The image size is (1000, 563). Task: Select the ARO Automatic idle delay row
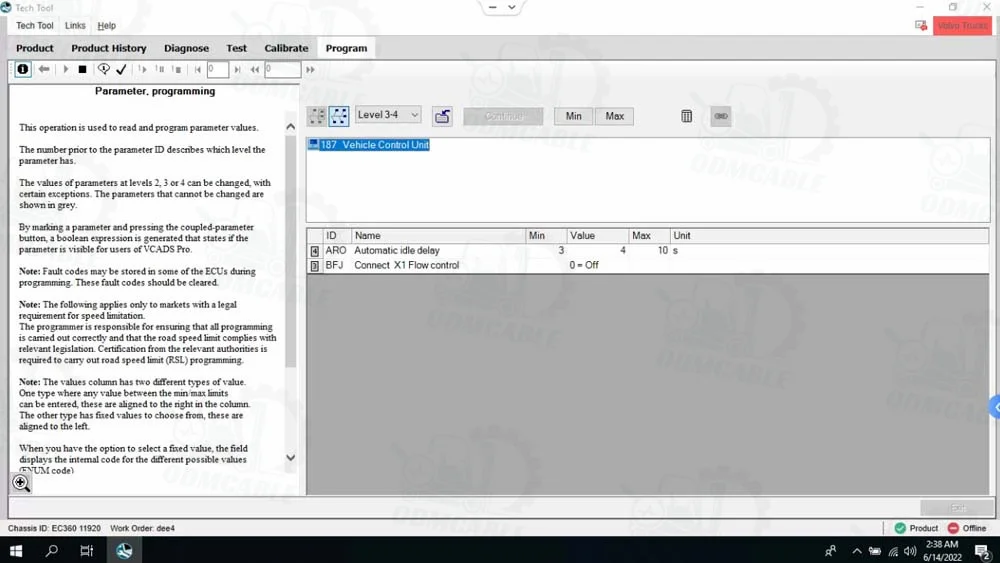tap(396, 251)
